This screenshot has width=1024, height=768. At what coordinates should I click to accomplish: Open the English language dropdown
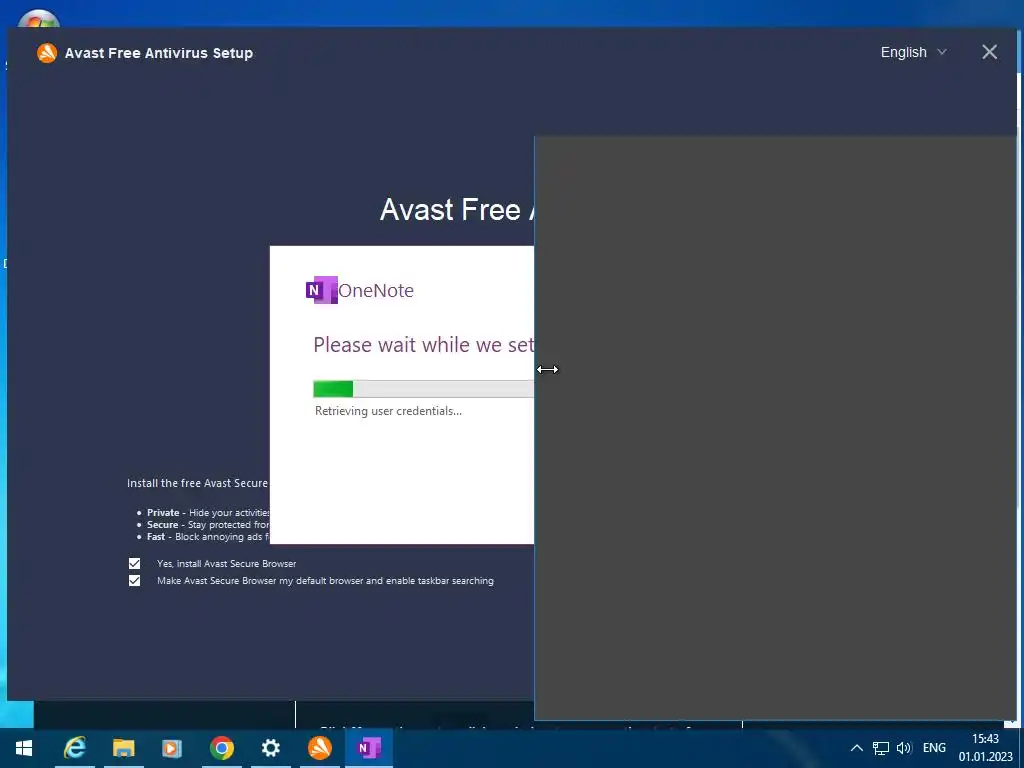click(913, 52)
